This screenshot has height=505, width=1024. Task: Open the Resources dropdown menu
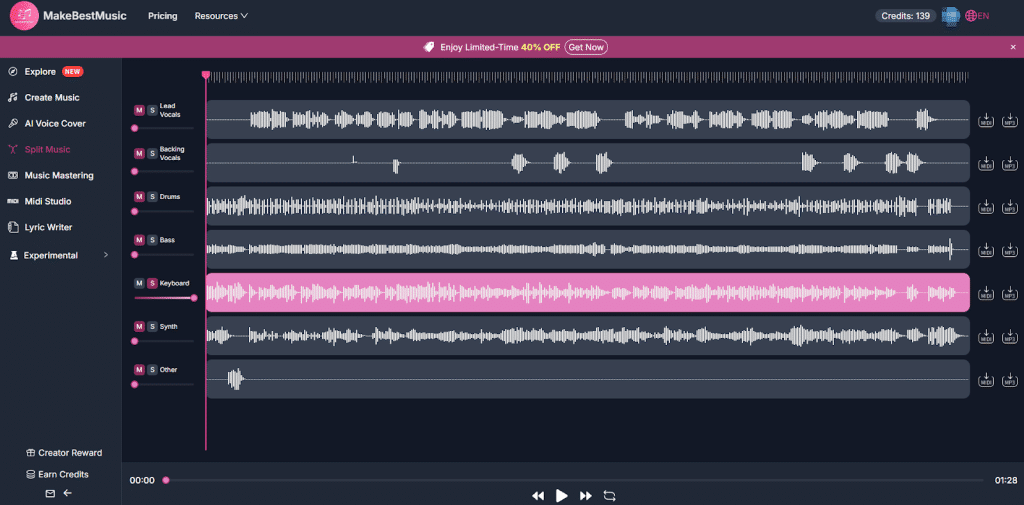point(221,16)
